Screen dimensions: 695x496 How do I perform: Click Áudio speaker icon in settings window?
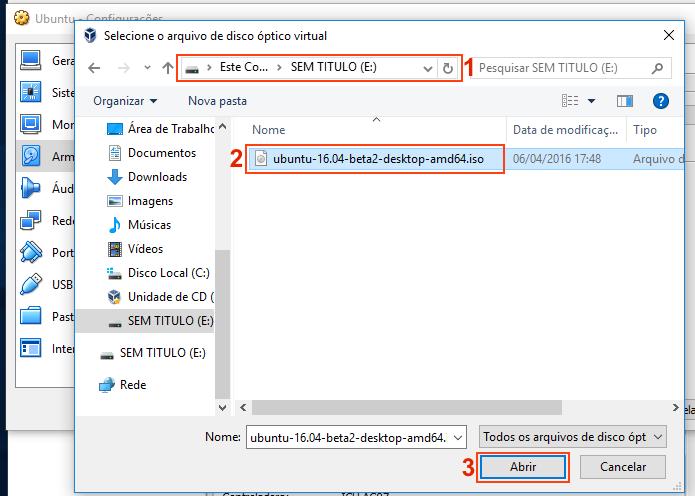point(31,188)
